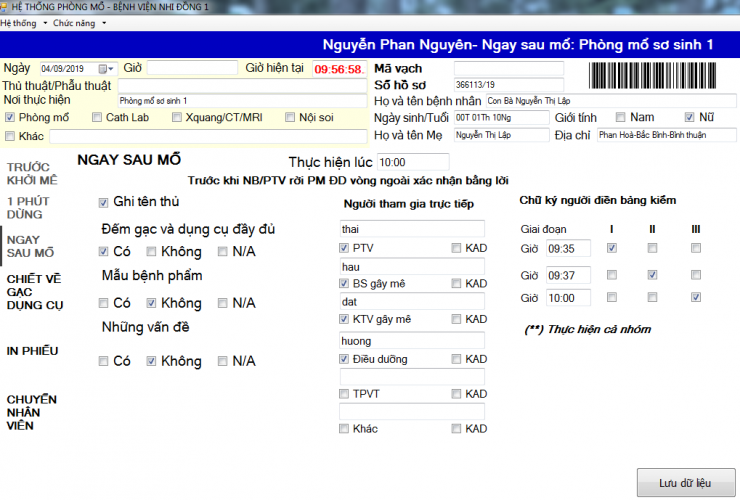Open the CHUYỂN NHÂN VIÊN section

tap(32, 412)
